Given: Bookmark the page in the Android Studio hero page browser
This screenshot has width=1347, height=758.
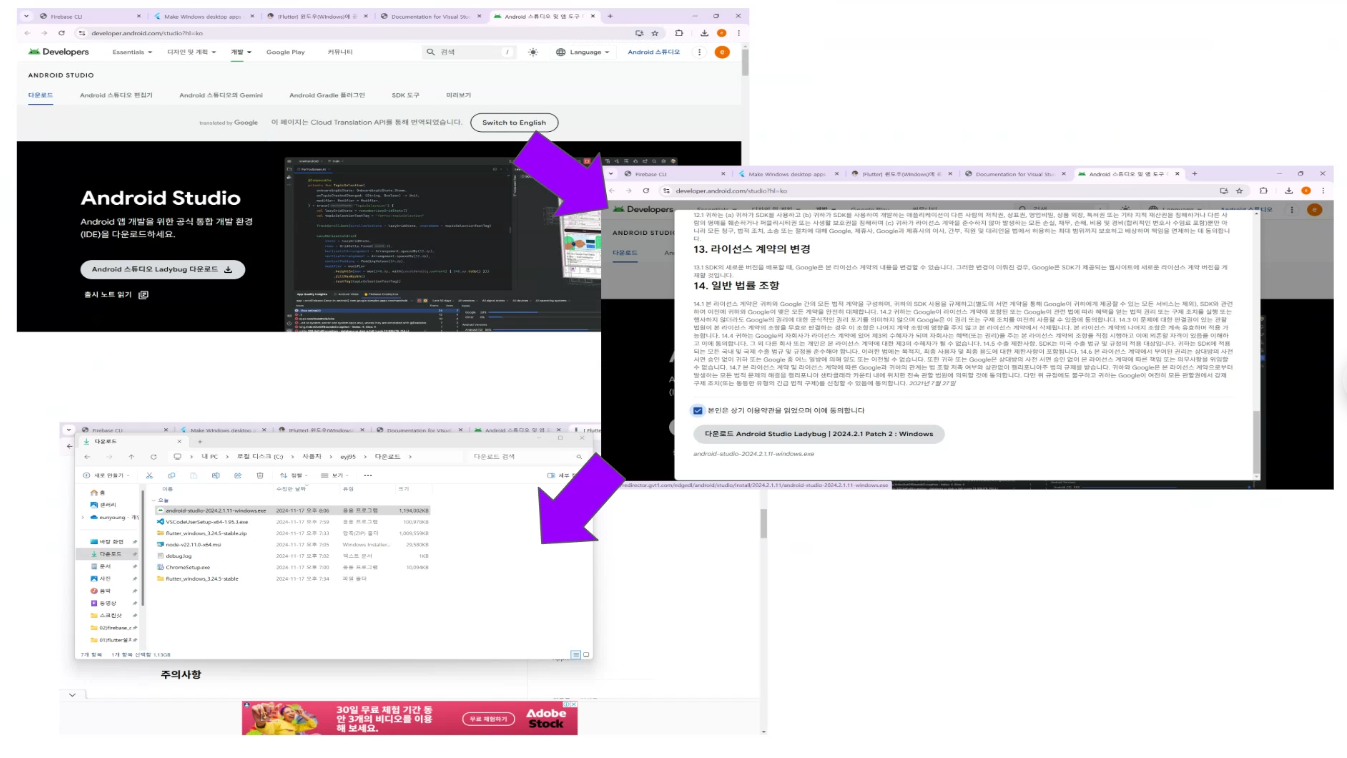Looking at the screenshot, I should [x=655, y=33].
